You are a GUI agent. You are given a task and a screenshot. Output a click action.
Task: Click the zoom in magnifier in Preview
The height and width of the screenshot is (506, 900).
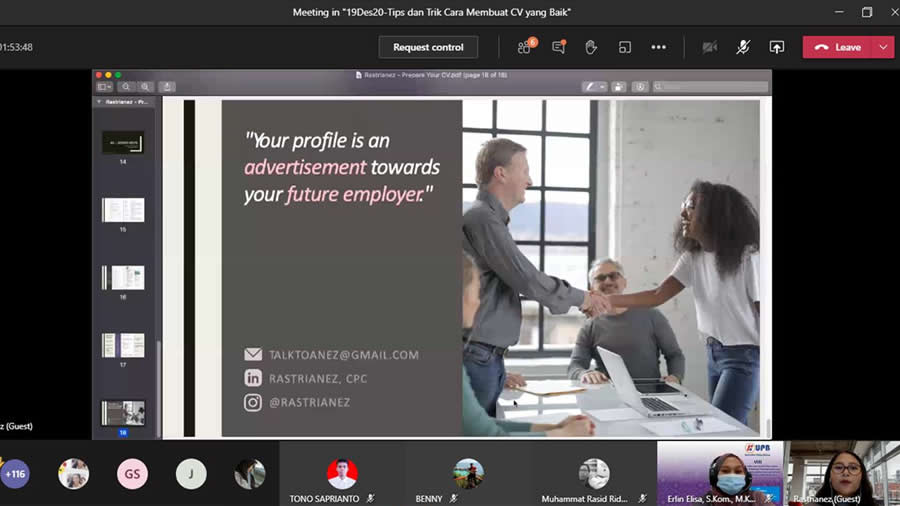pos(146,87)
